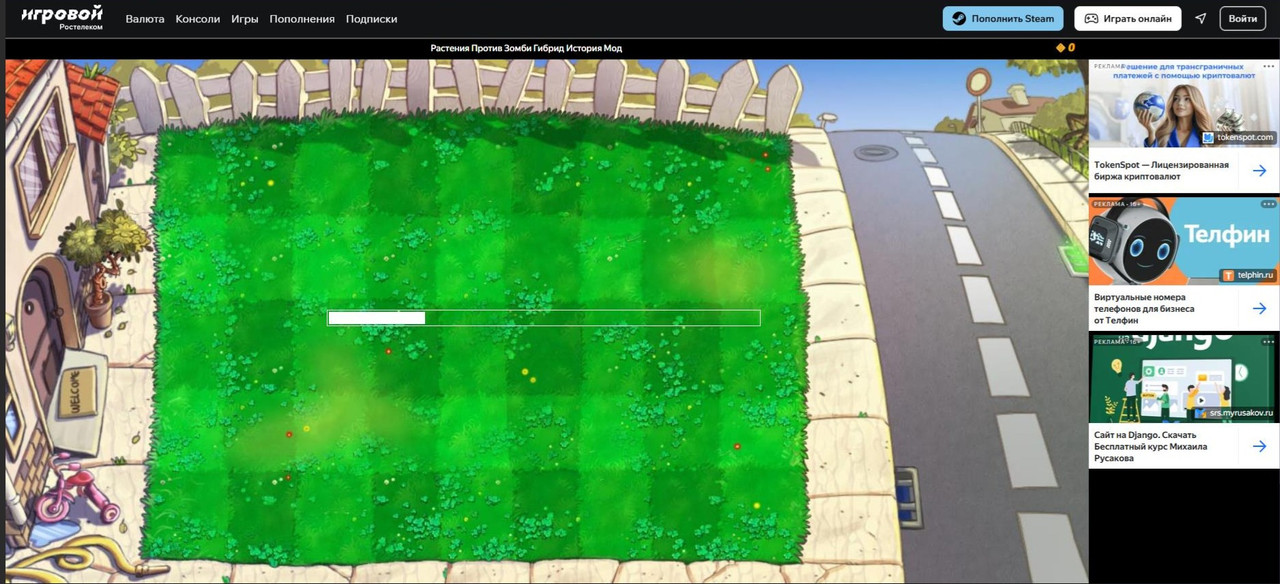Viewport: 1280px width, 584px height.
Task: Click the telphin.ru domain label
Action: pos(1247,275)
